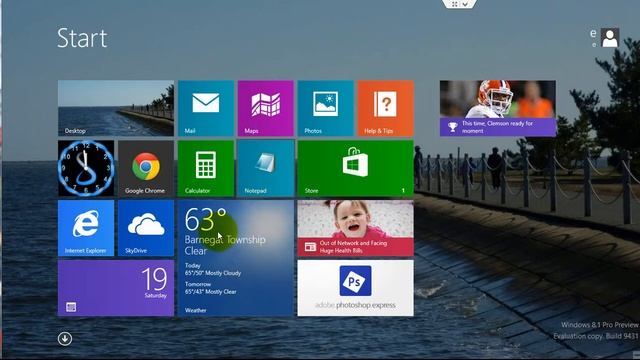
Task: Click the user account name "e"
Action: click(593, 33)
